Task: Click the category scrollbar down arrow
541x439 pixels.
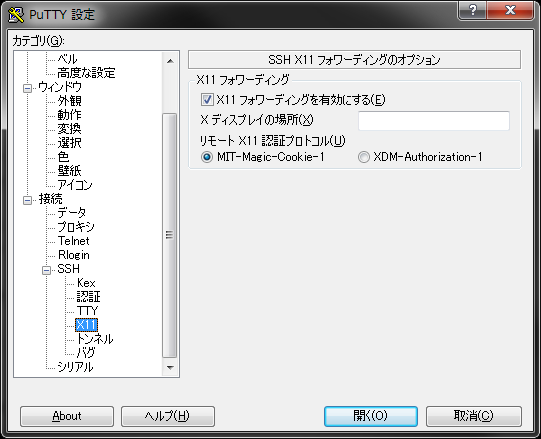Action: (x=170, y=368)
